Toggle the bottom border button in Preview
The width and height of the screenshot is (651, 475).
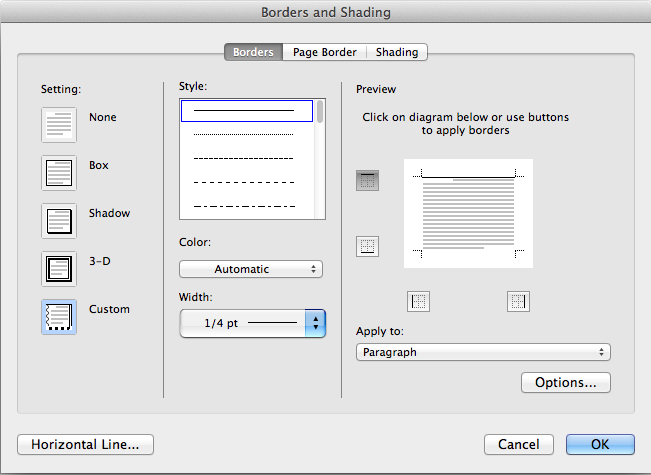pyautogui.click(x=367, y=246)
